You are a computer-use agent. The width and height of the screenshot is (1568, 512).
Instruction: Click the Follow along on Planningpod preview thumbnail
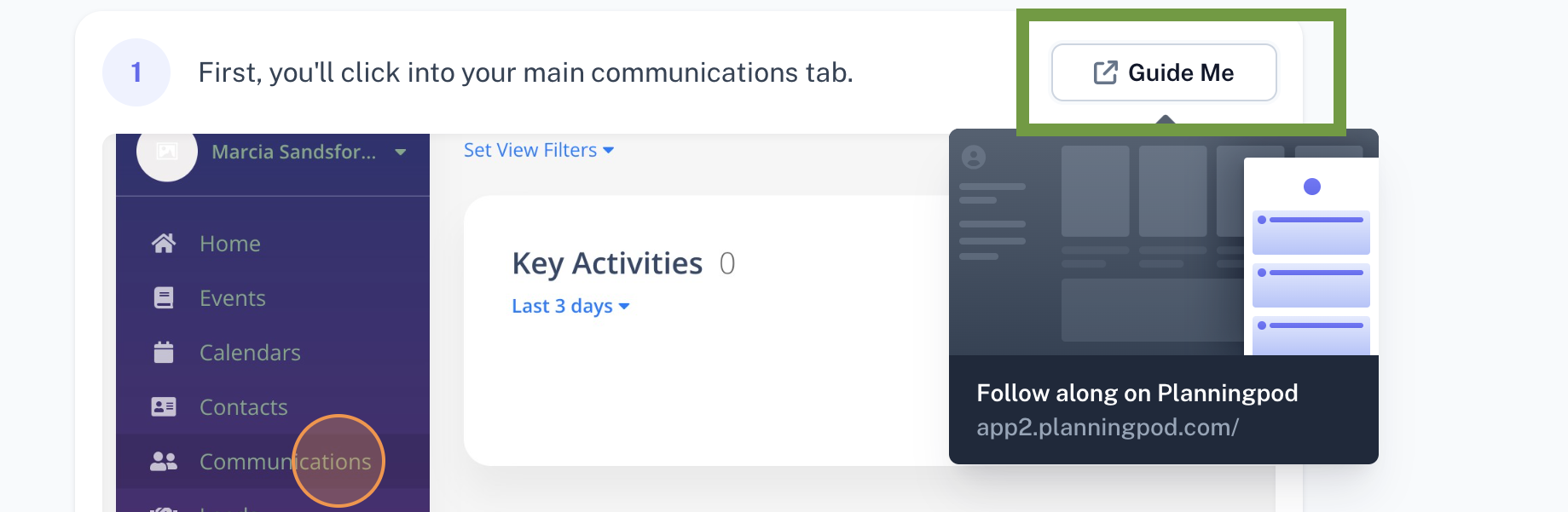click(x=1164, y=242)
